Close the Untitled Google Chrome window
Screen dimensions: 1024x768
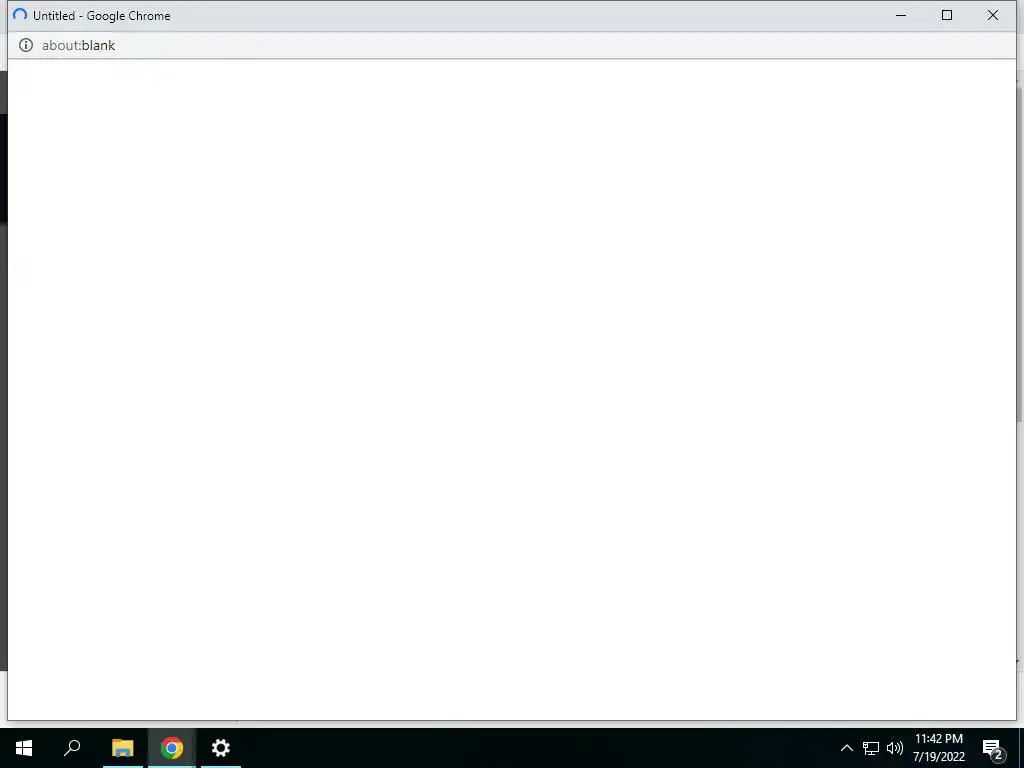993,15
